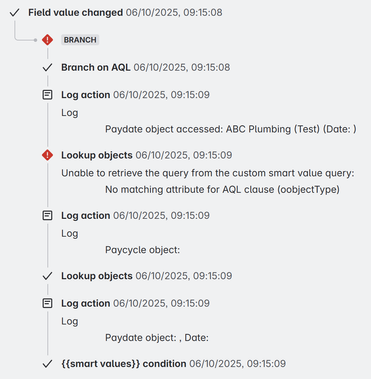371x379 pixels.
Task: Click the Paydate object accessed log message
Action: [231, 129]
